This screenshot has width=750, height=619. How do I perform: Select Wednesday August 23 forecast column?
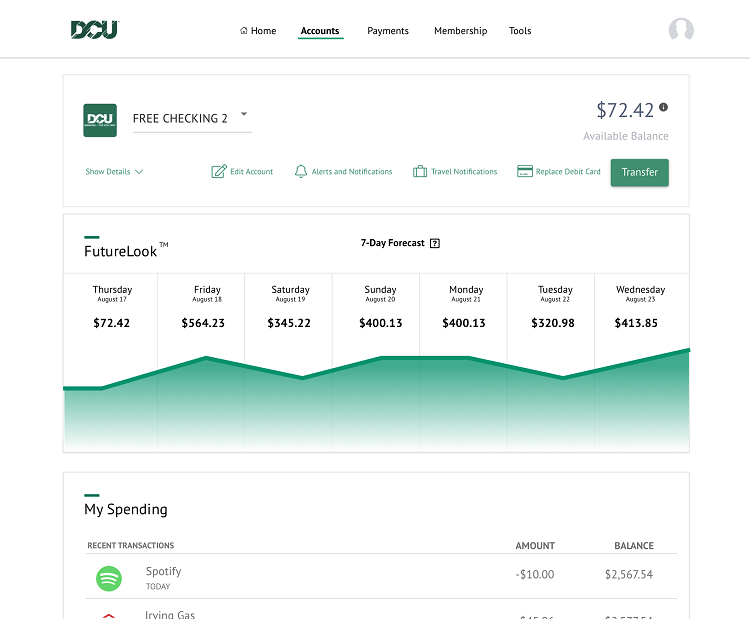click(x=641, y=306)
